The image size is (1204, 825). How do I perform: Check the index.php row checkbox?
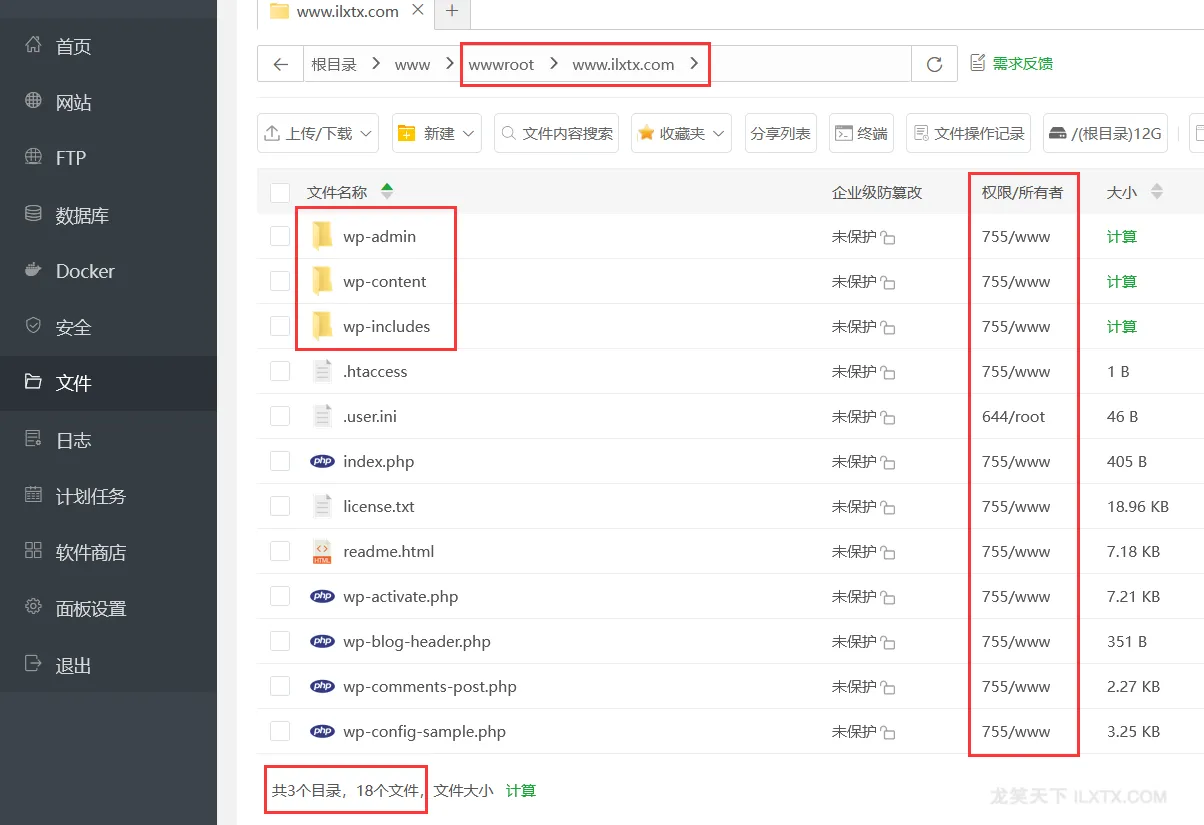click(x=280, y=461)
